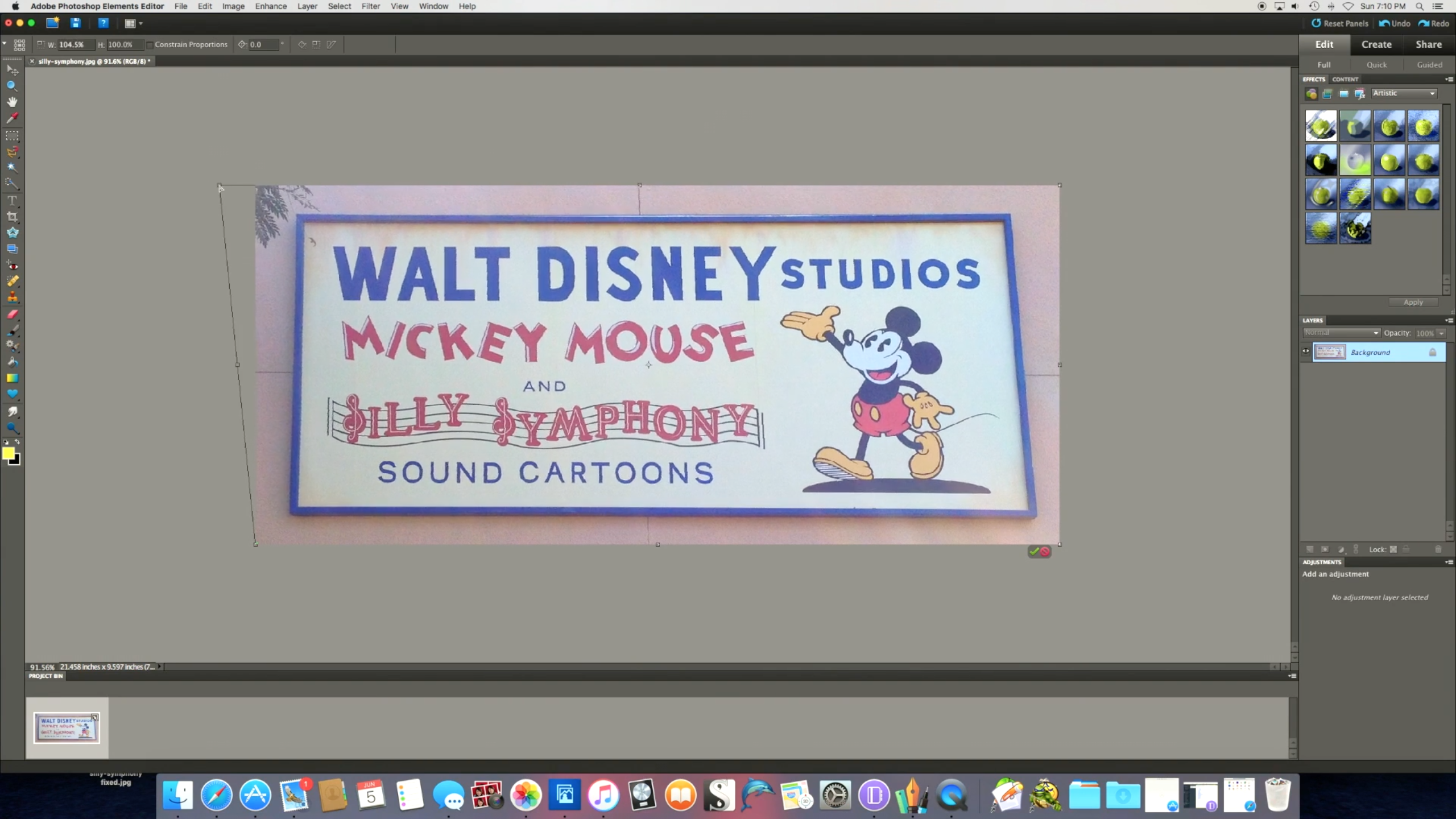1456x819 pixels.
Task: Click the Undo button
Action: (1395, 23)
